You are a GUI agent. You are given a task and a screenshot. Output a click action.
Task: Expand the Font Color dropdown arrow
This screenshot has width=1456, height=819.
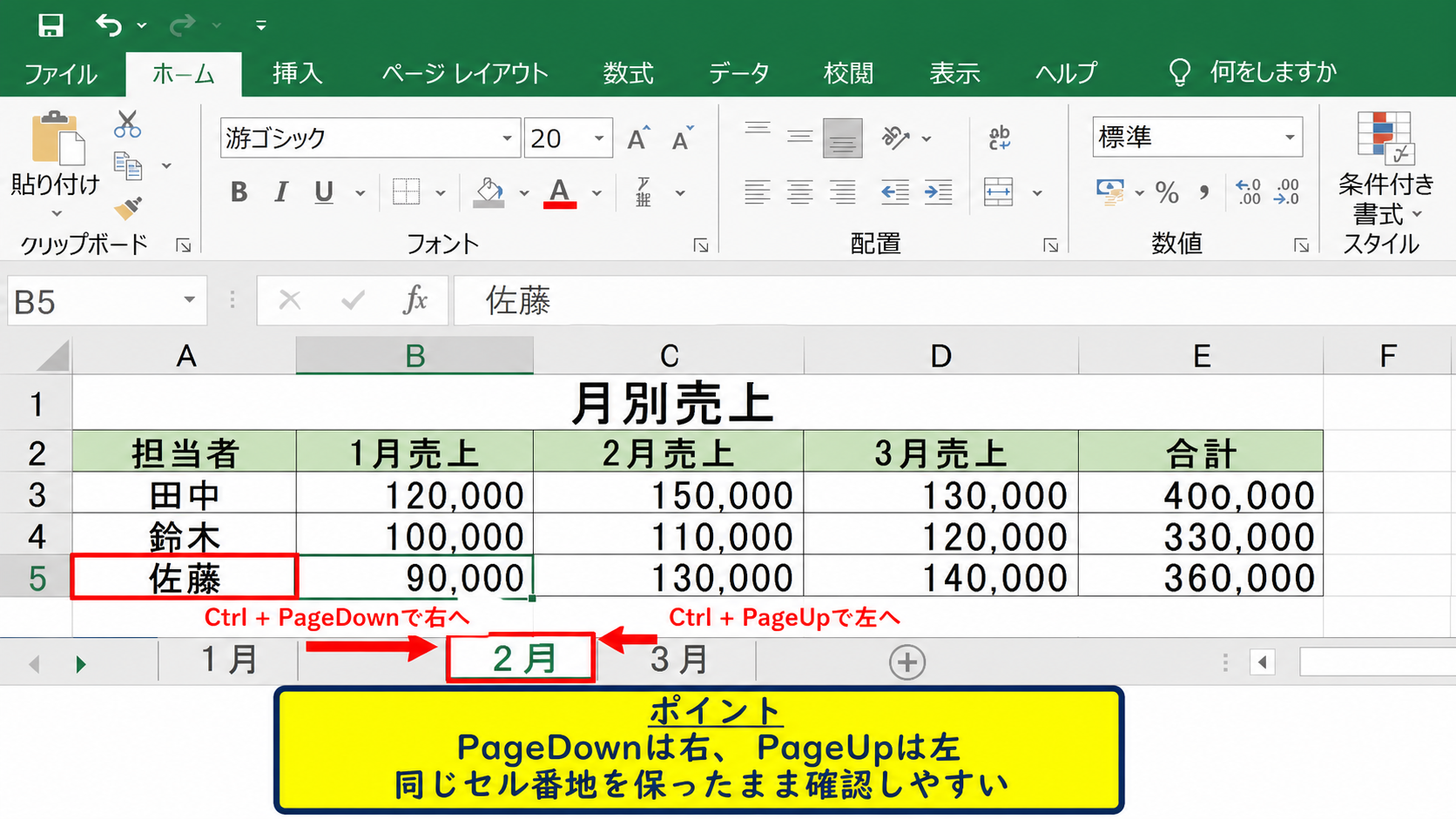597,193
